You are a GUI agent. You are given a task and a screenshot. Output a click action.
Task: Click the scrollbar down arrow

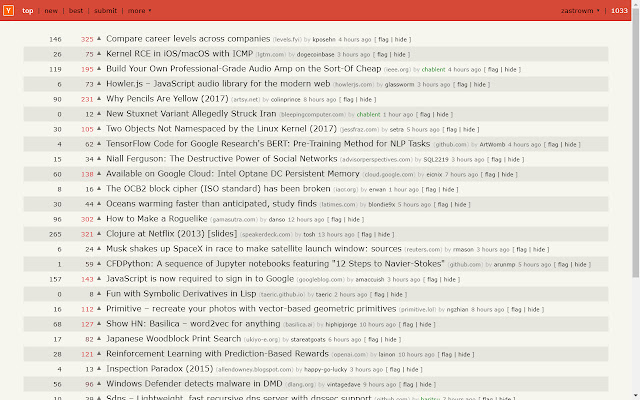click(x=636, y=396)
